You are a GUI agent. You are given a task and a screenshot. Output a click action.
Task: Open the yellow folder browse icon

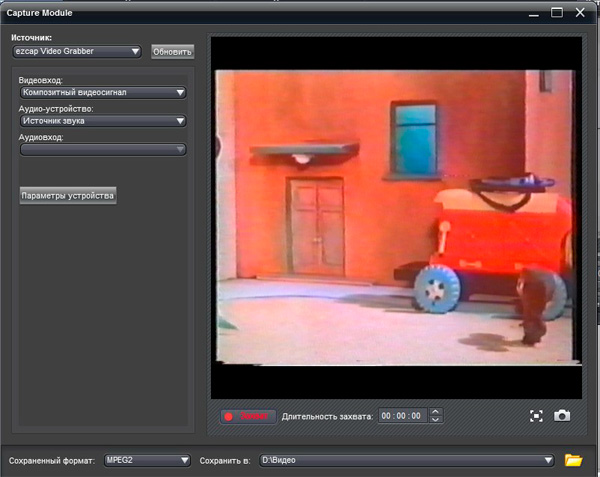(x=573, y=460)
